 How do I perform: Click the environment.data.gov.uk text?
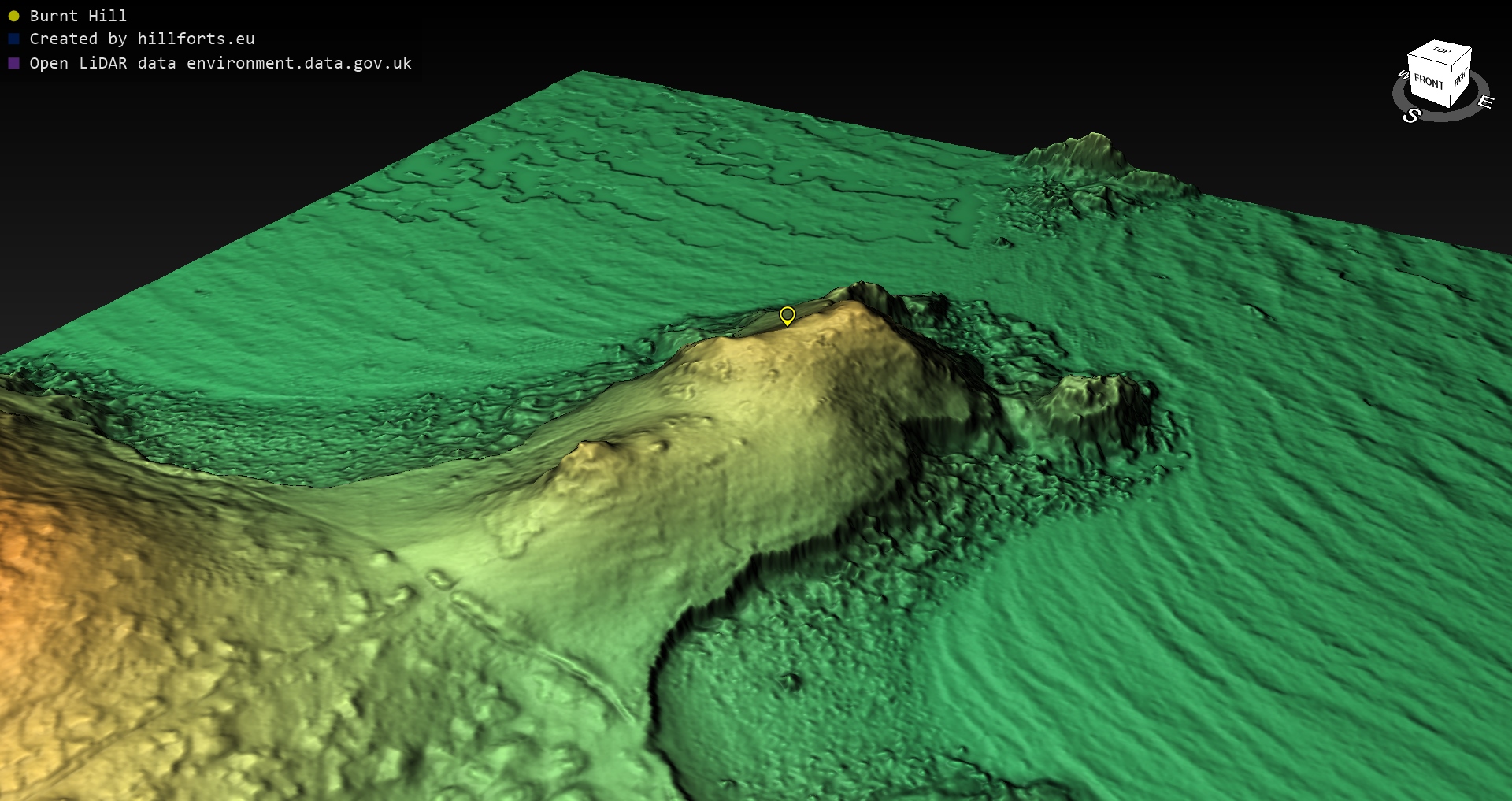[x=299, y=63]
